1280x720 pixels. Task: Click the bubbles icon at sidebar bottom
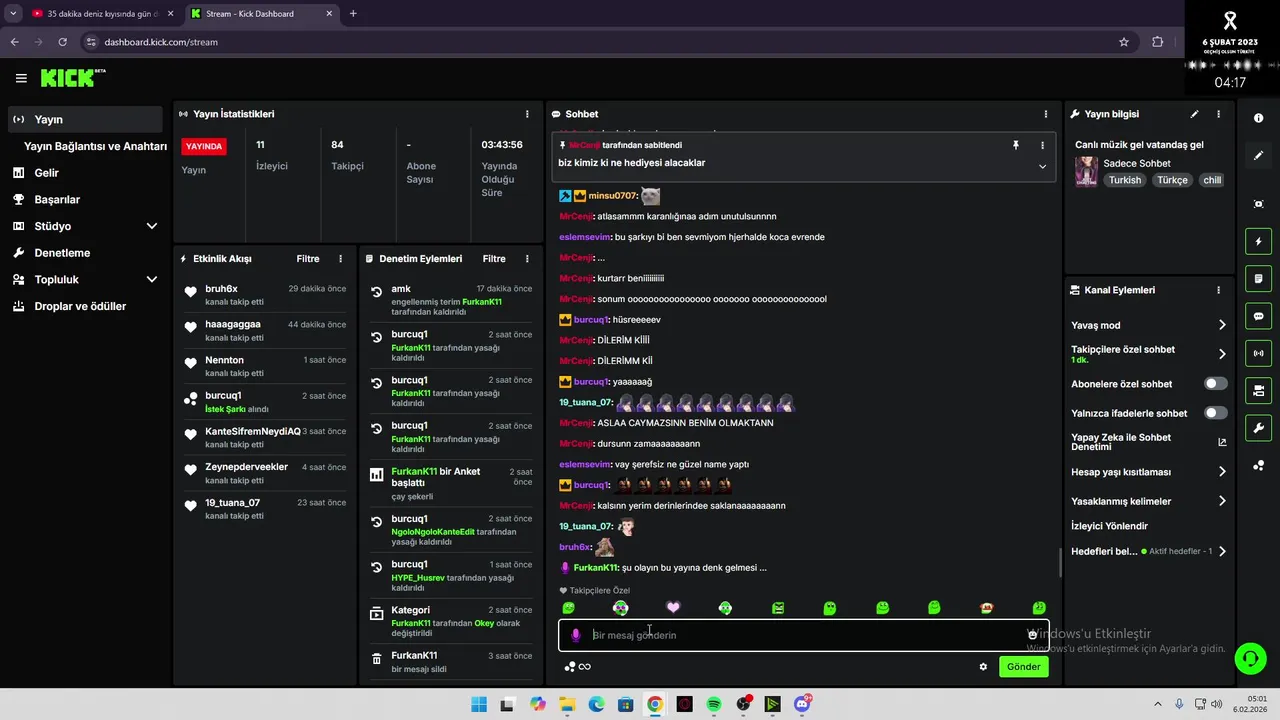pos(1258,465)
